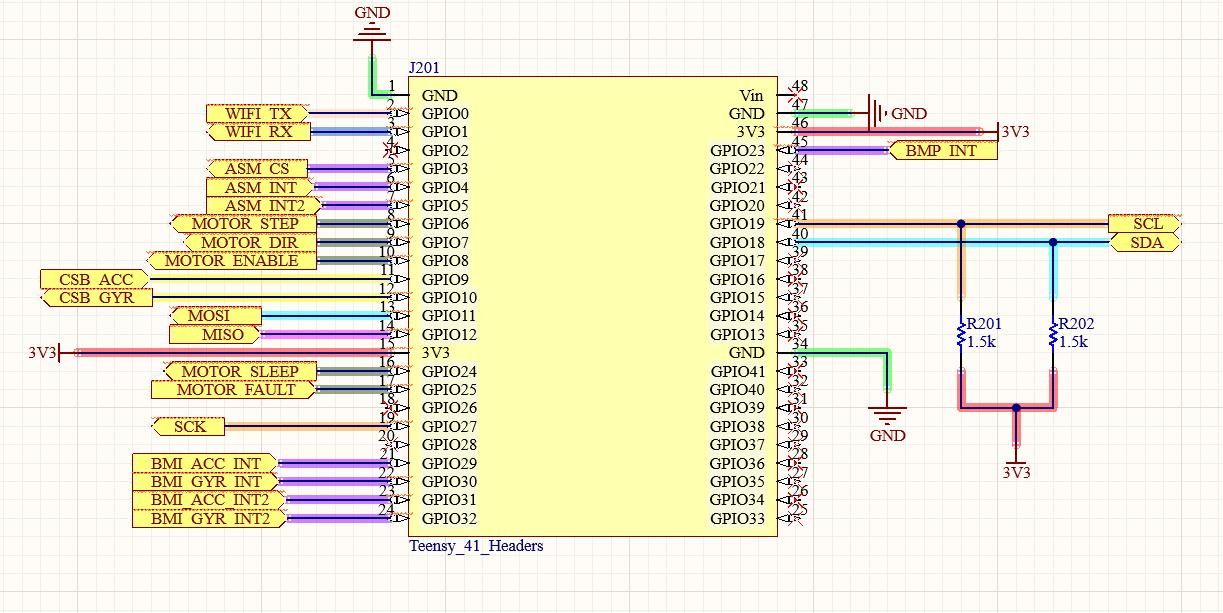Select the 3V3 junction below resistors

[x=1016, y=407]
